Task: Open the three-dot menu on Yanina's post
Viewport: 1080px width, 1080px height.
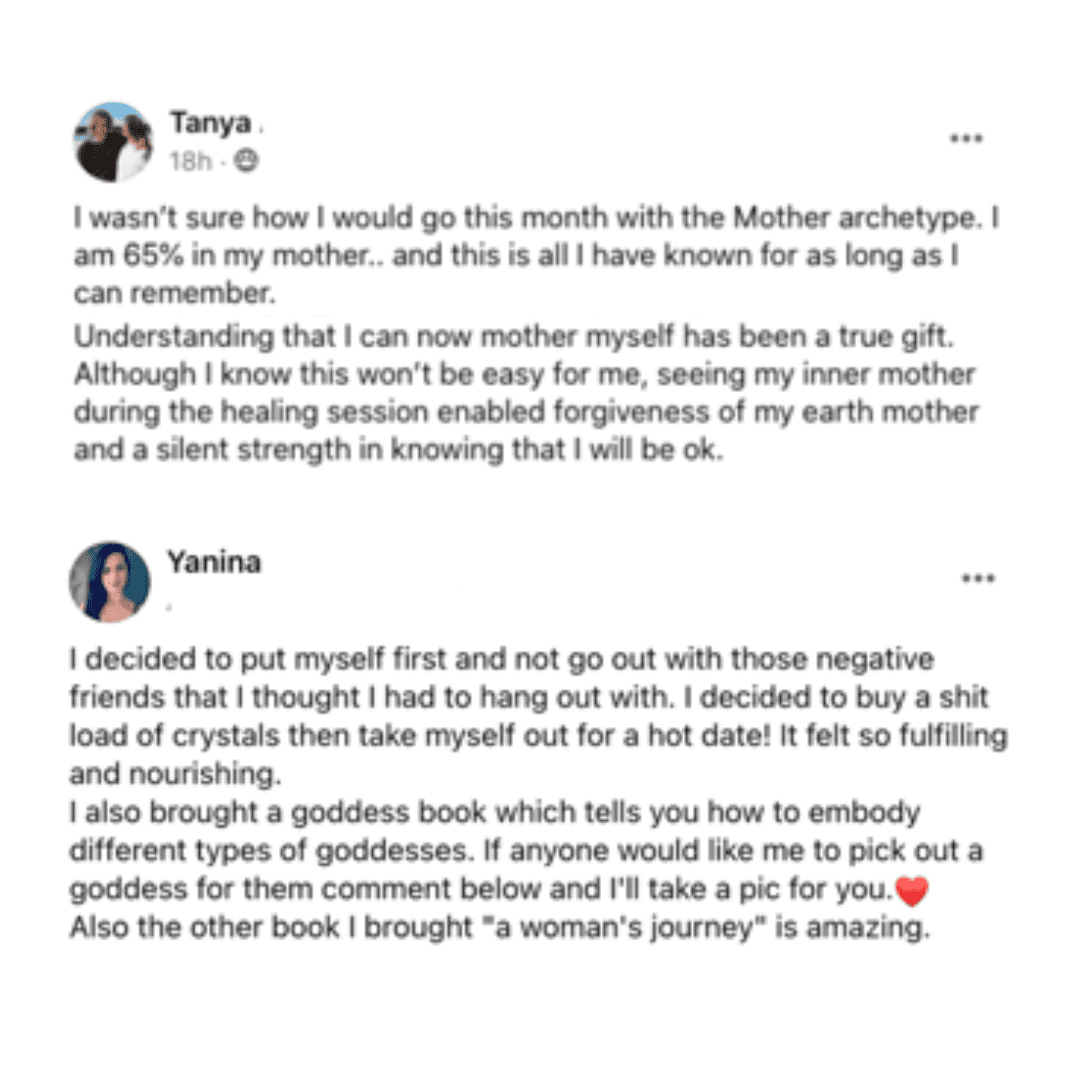Action: 978,578
